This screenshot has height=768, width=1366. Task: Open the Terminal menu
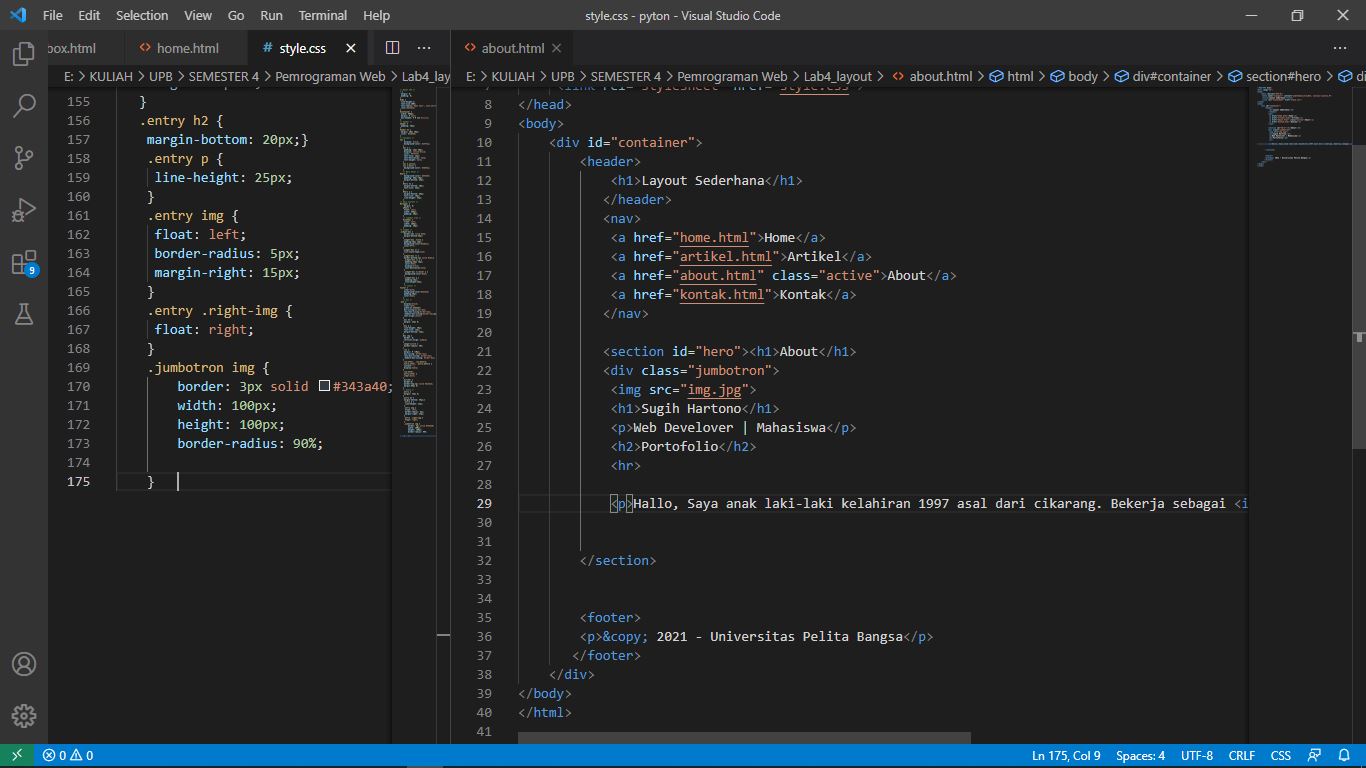(322, 15)
